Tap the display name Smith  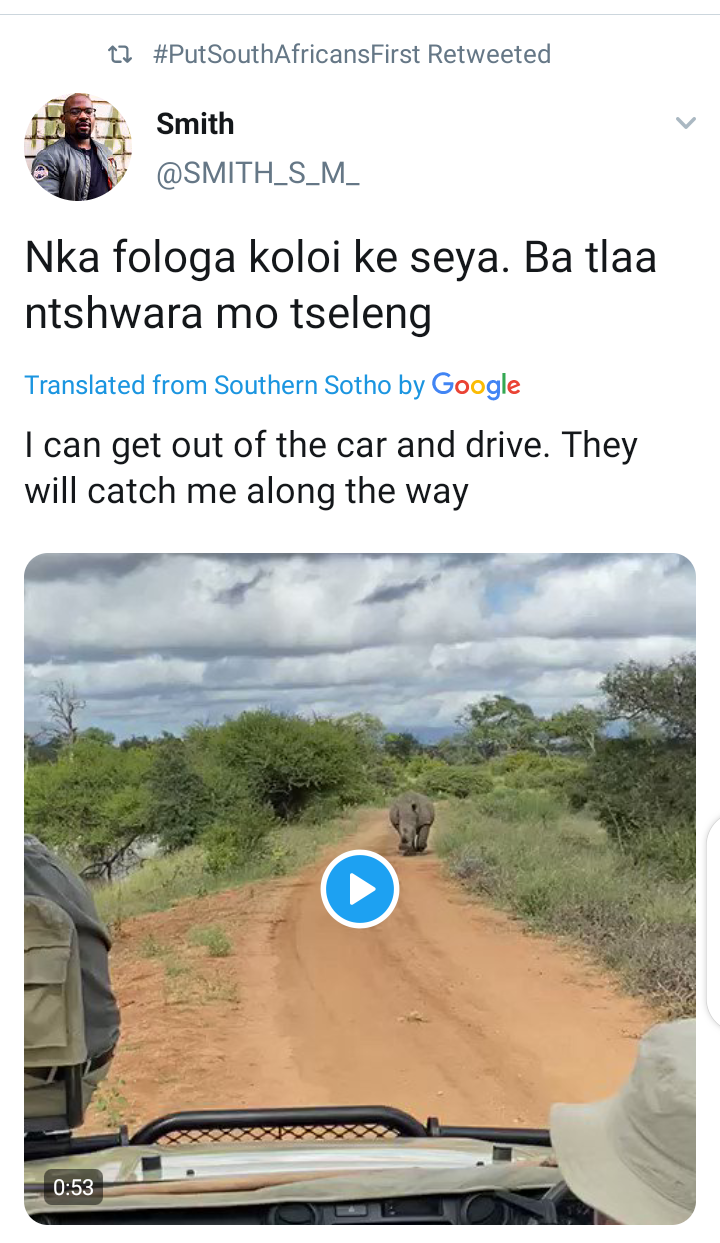coord(195,124)
